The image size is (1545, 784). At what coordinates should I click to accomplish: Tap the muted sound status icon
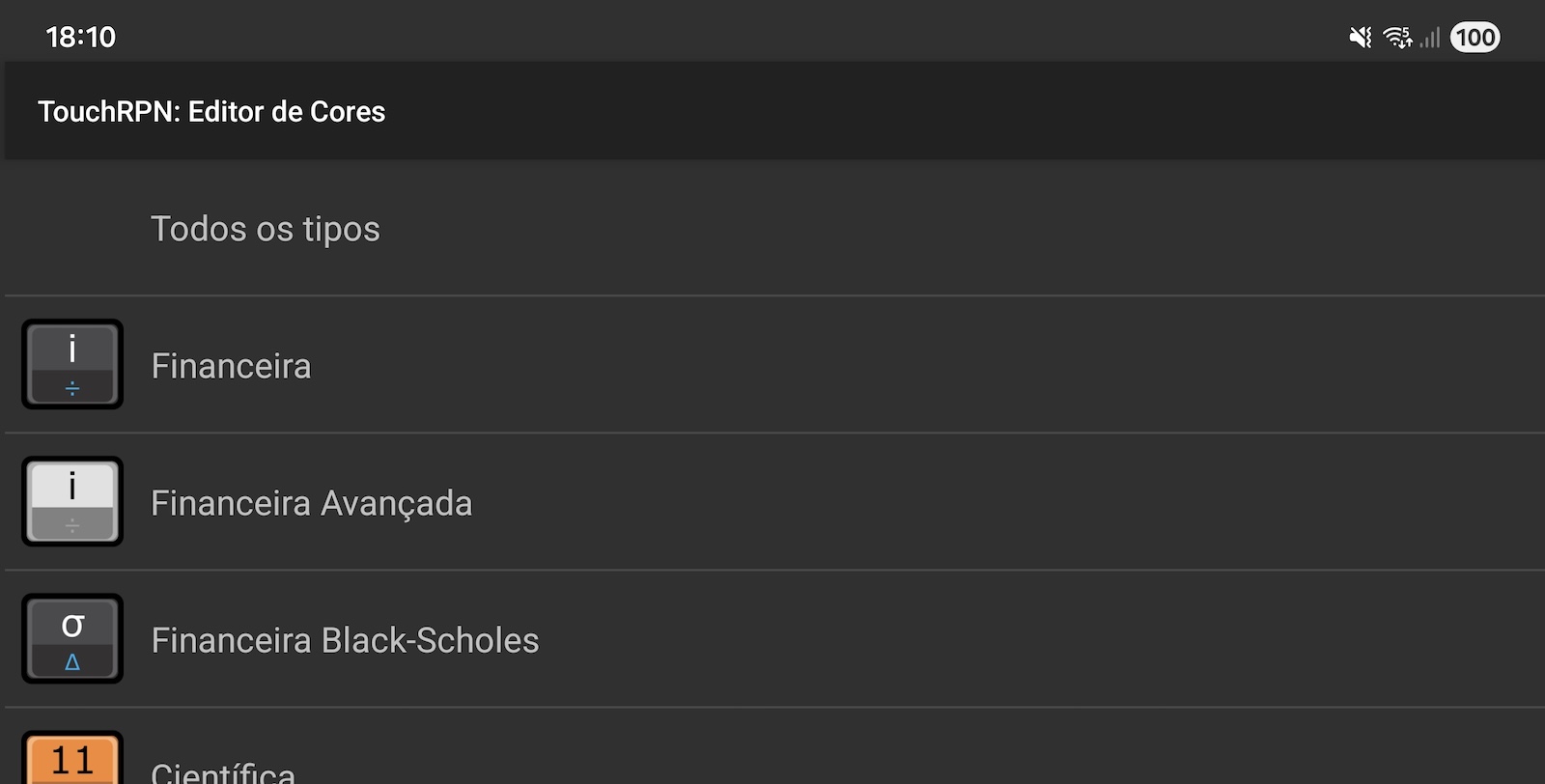pyautogui.click(x=1360, y=38)
